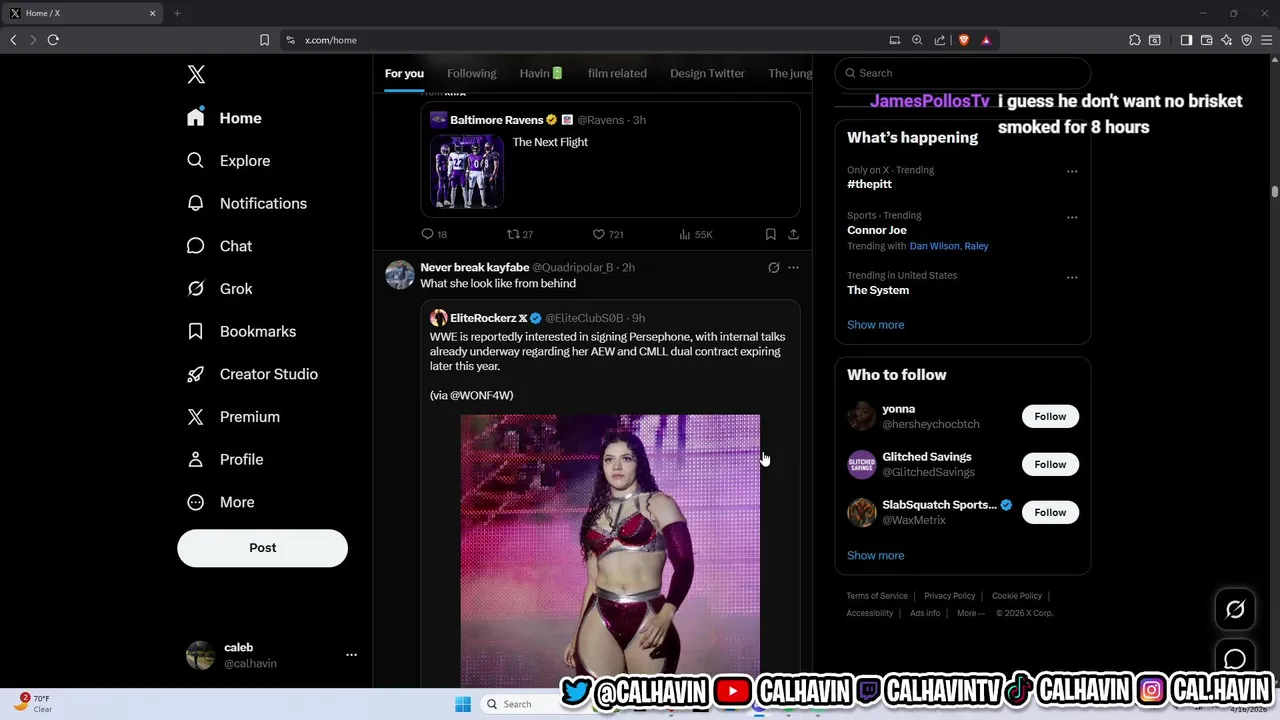
Task: Switch to the Design Twitter tab
Action: (x=707, y=73)
